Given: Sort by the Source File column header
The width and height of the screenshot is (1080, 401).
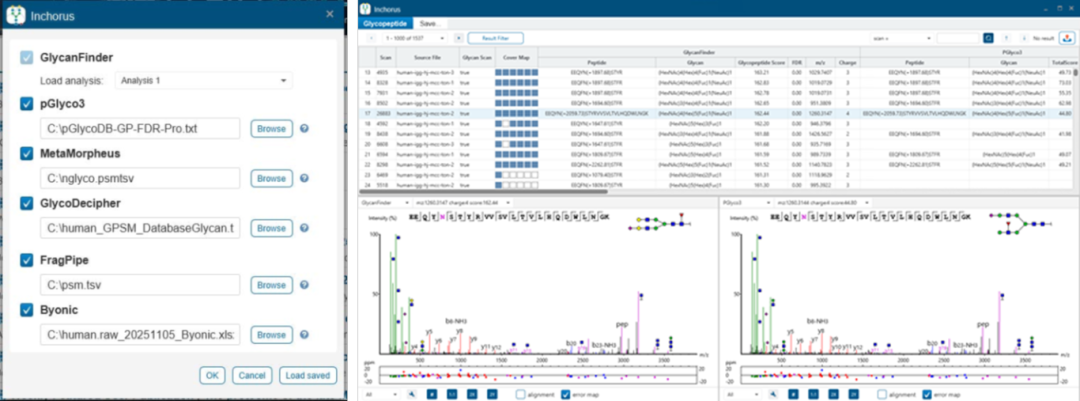Looking at the screenshot, I should [426, 57].
